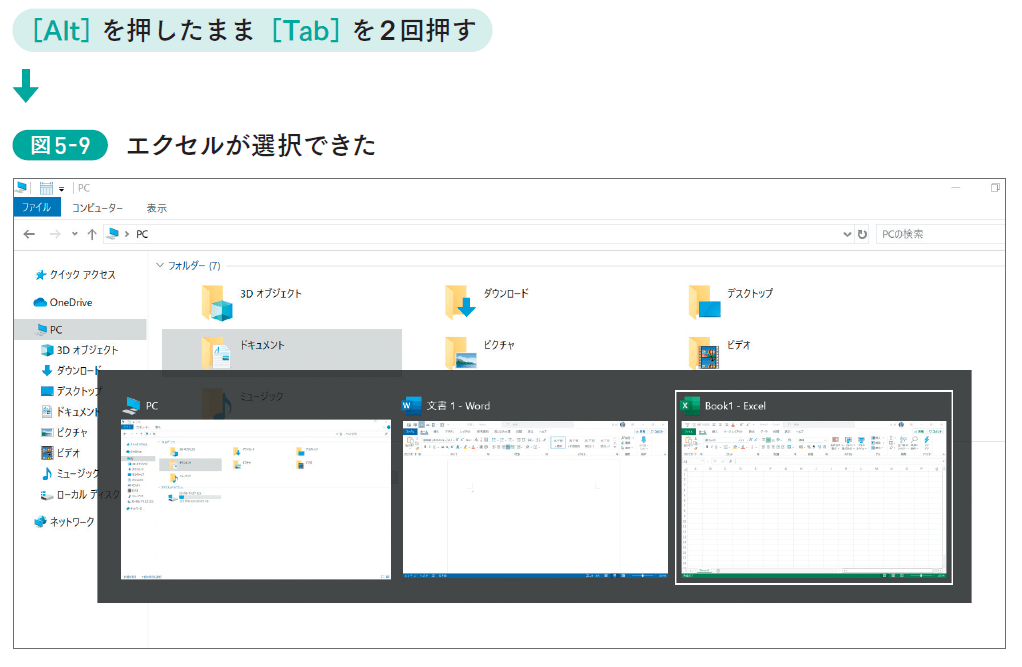Open the 表示 ribbon tab

156,208
